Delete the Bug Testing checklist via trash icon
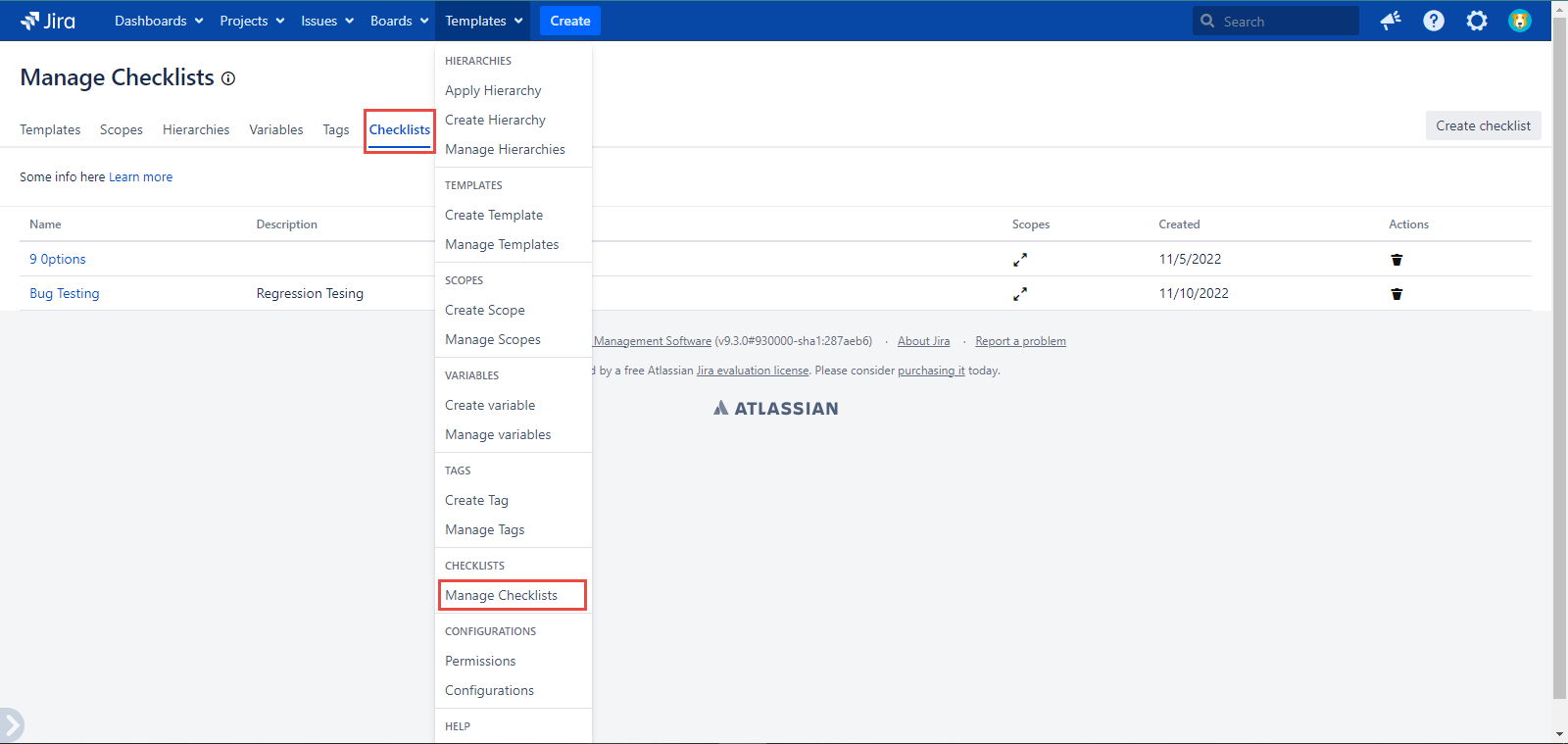 [1396, 294]
